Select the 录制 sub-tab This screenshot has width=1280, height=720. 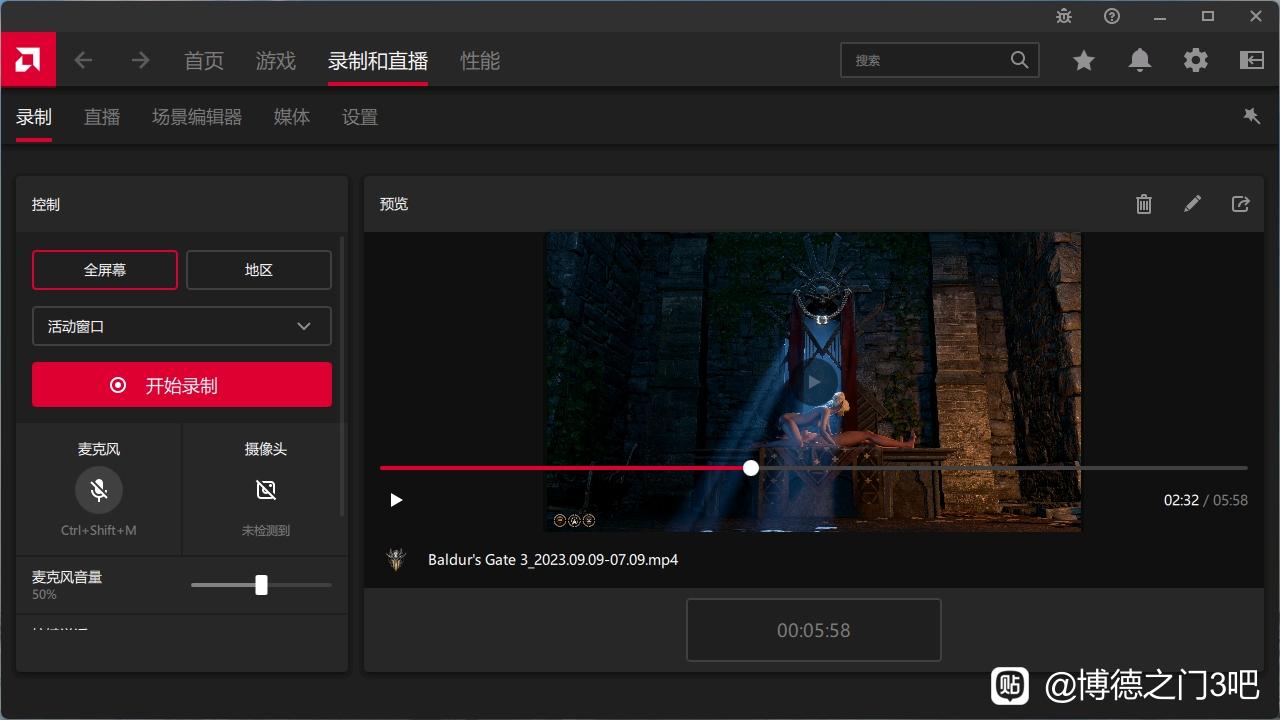pos(34,117)
